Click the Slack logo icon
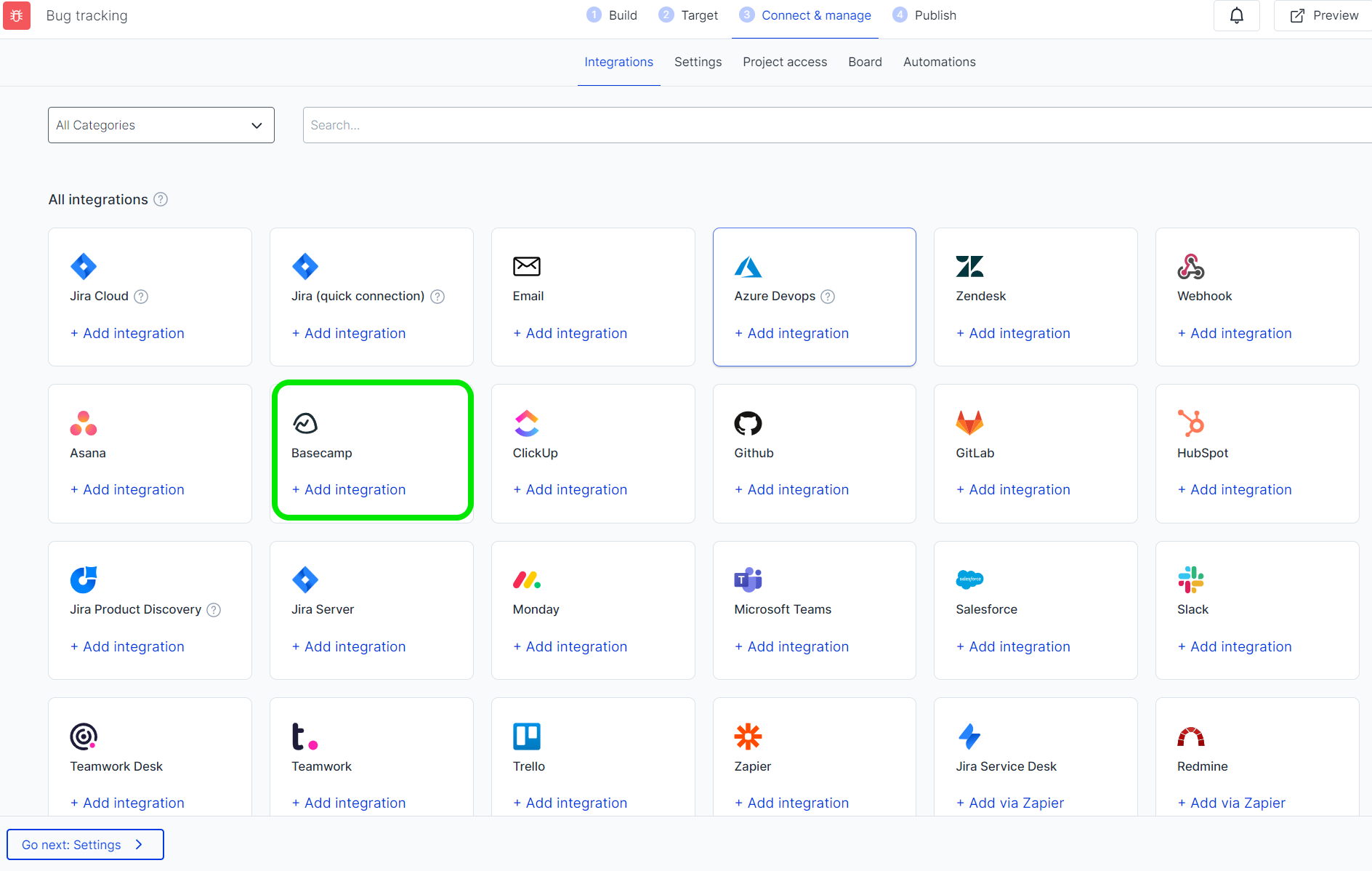 [1191, 579]
